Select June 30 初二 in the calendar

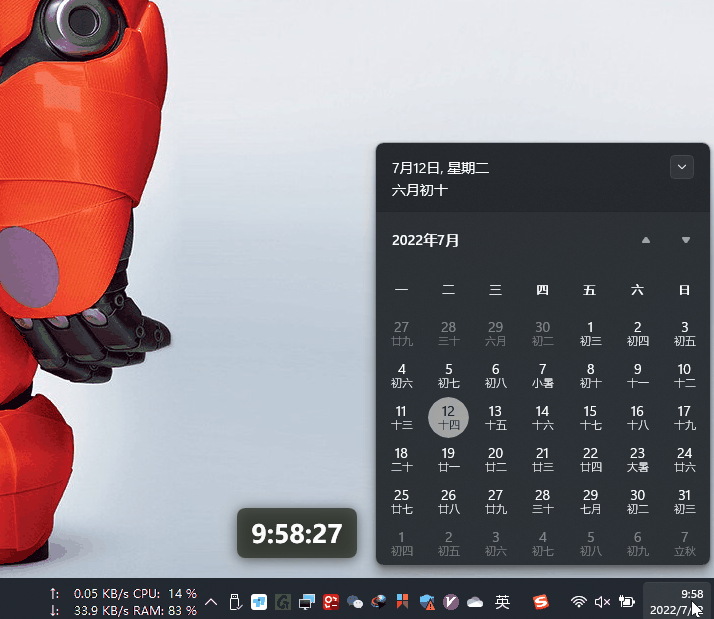point(542,333)
